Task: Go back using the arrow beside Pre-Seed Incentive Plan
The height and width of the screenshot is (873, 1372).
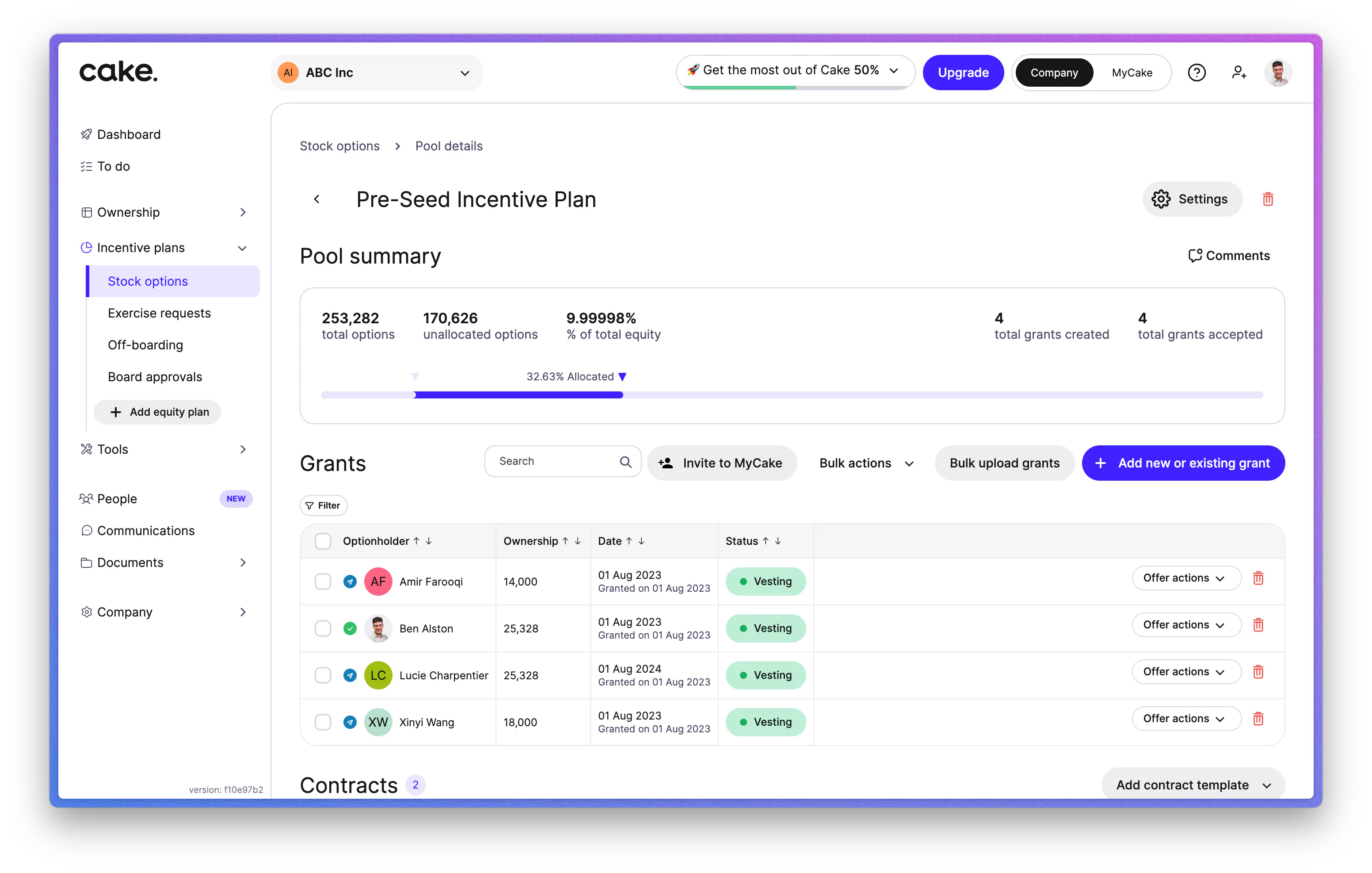Action: [317, 199]
